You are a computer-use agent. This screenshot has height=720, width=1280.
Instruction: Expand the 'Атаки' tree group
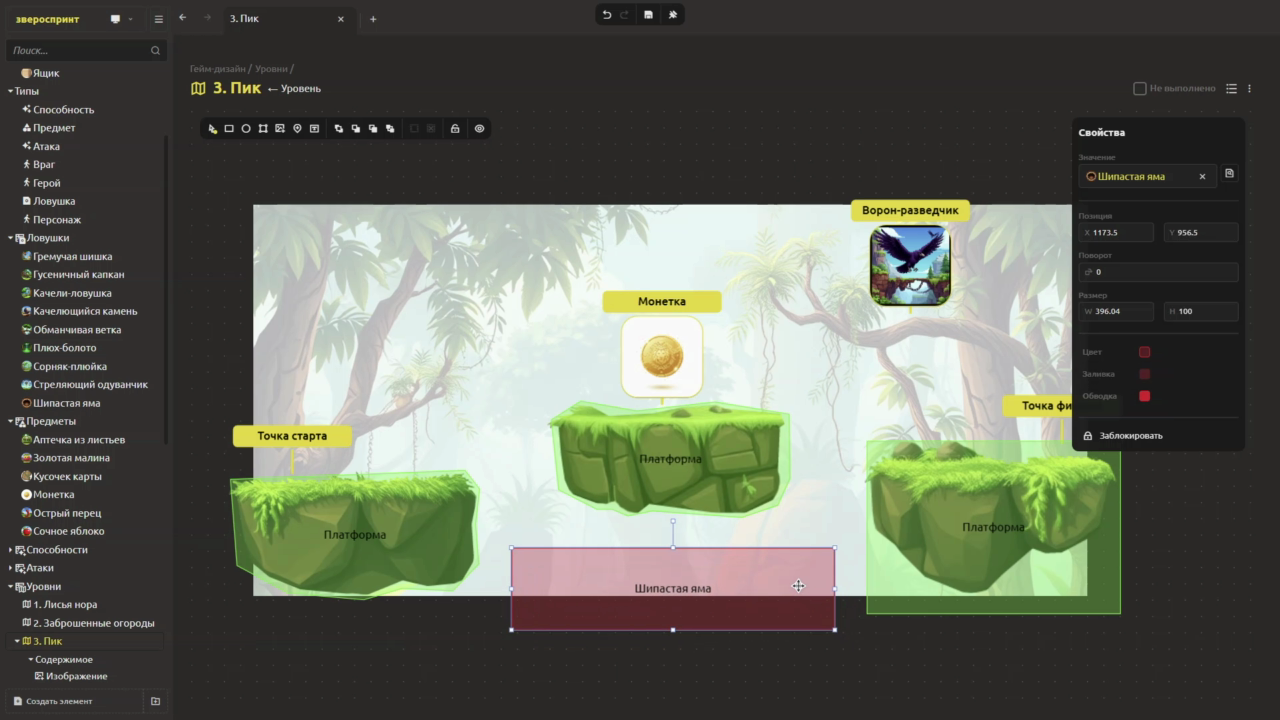[x=11, y=568]
